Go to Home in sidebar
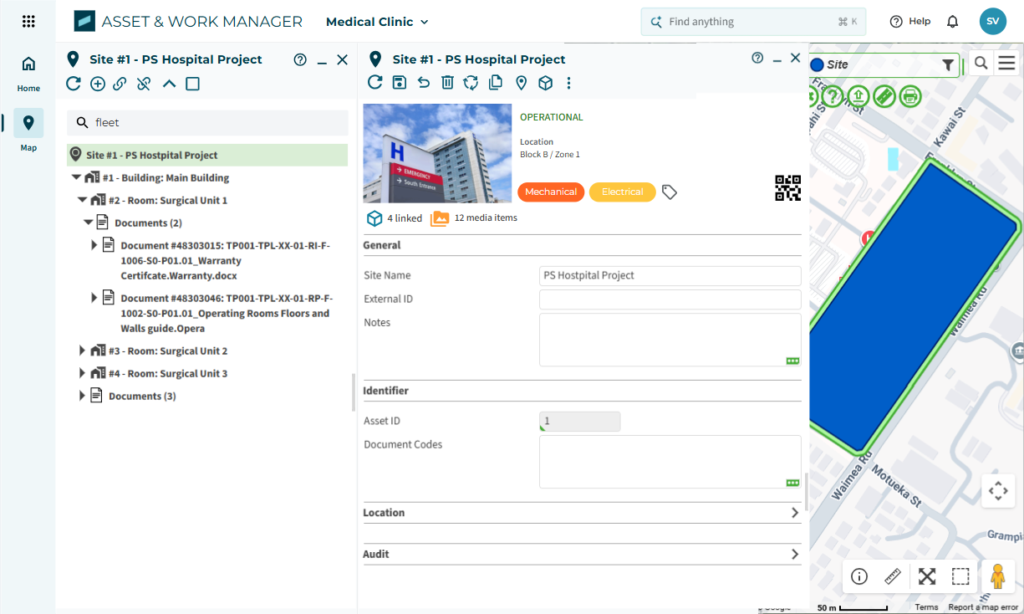The image size is (1024, 614). click(x=28, y=74)
